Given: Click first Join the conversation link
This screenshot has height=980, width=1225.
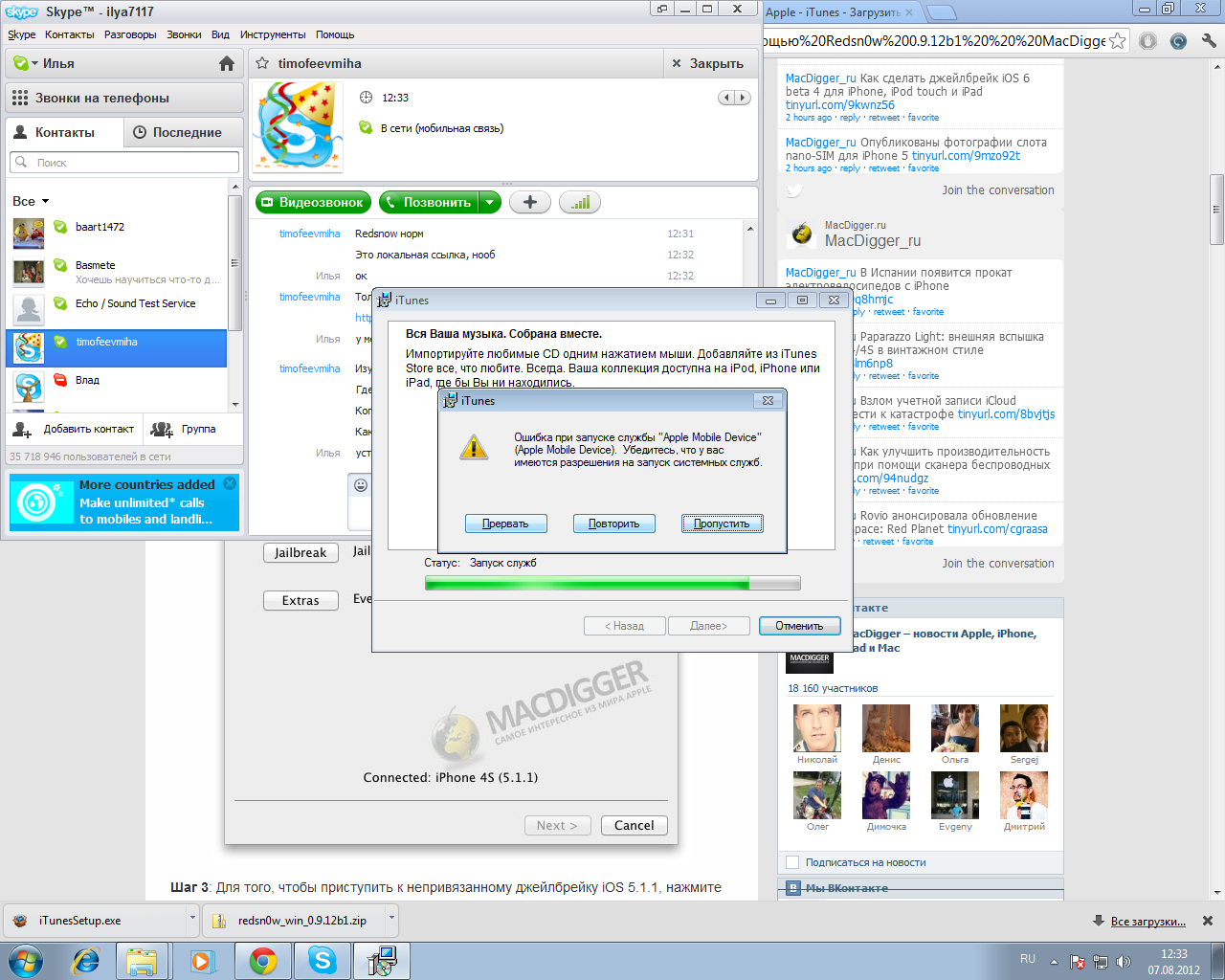Looking at the screenshot, I should tap(998, 190).
